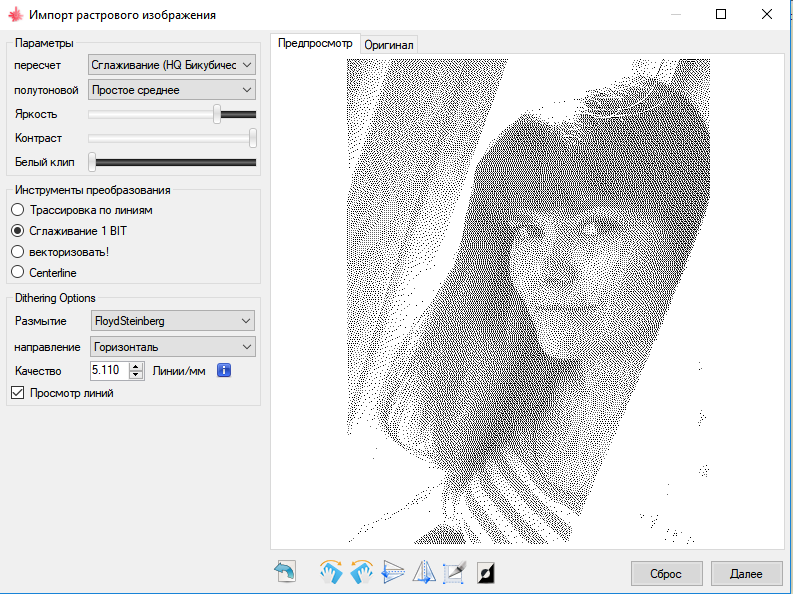Click the Далее next button
The height and width of the screenshot is (594, 793).
(747, 574)
